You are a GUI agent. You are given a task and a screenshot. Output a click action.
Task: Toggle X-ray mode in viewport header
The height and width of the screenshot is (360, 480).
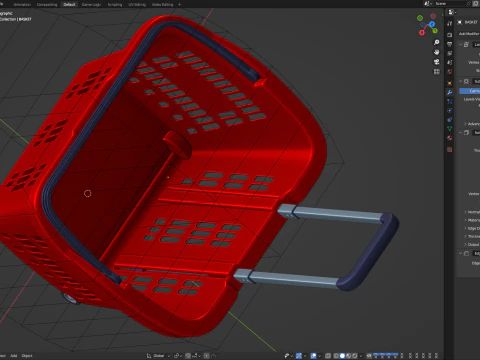328,356
